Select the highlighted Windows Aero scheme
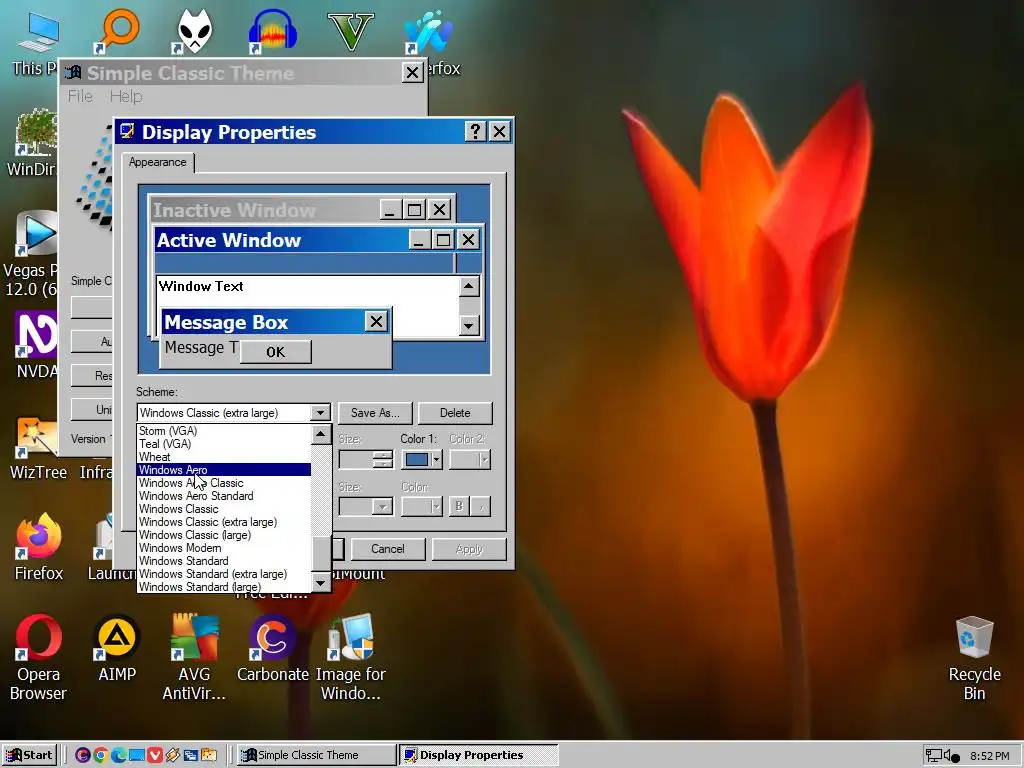Screen dimensions: 1024x768 click(224, 470)
